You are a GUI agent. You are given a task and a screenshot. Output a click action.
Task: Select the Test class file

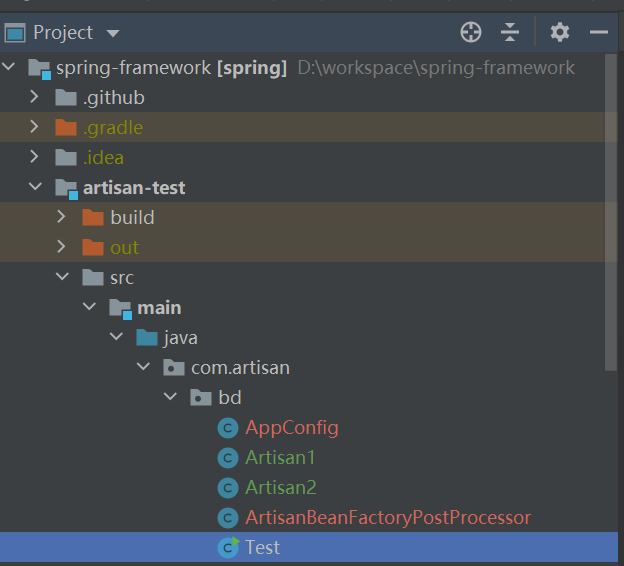coord(262,548)
